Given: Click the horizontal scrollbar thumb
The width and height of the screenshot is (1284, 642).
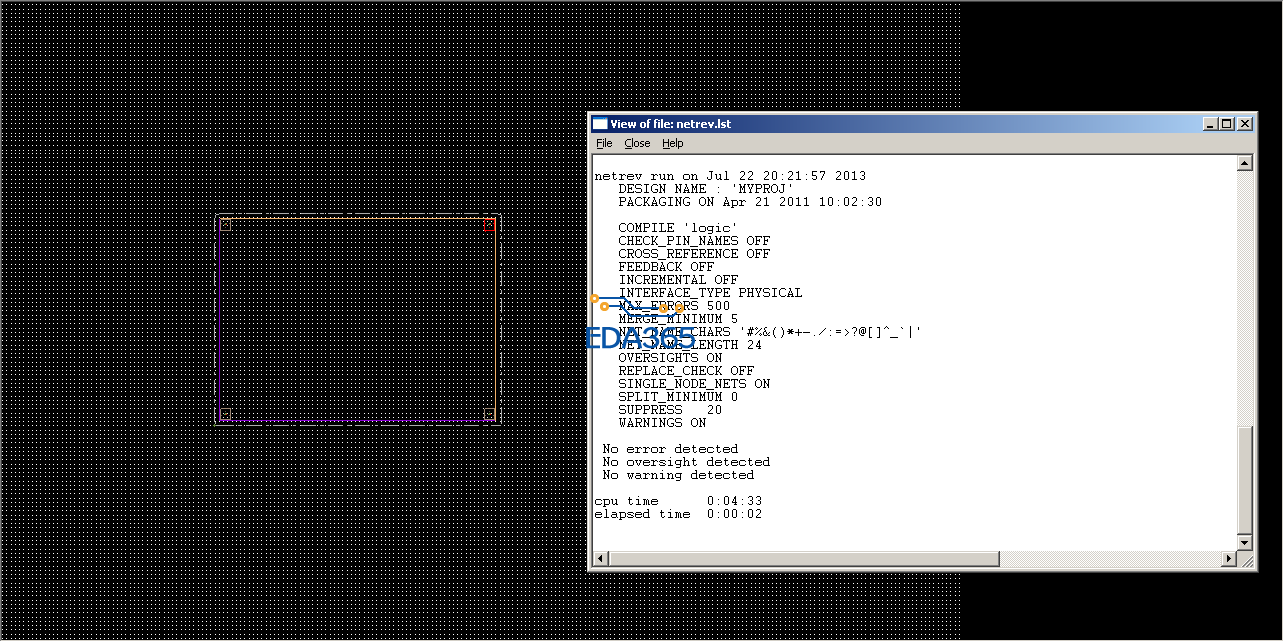Looking at the screenshot, I should (x=803, y=558).
